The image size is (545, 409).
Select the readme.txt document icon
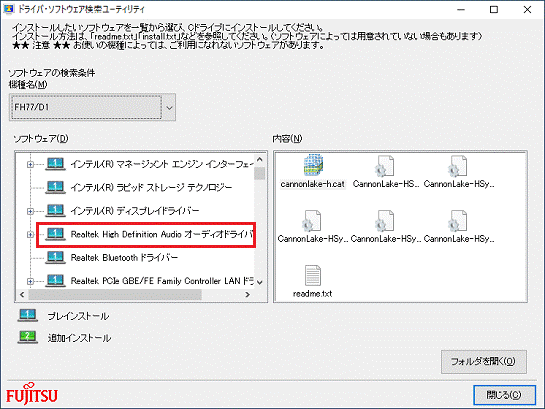tap(312, 276)
